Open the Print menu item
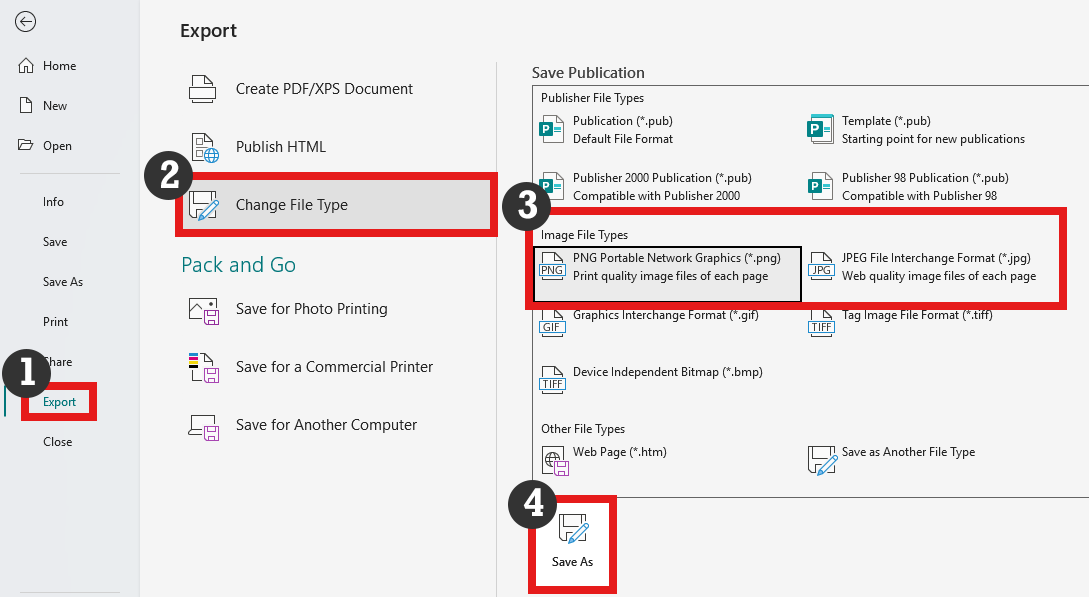This screenshot has height=597, width=1089. pos(55,322)
